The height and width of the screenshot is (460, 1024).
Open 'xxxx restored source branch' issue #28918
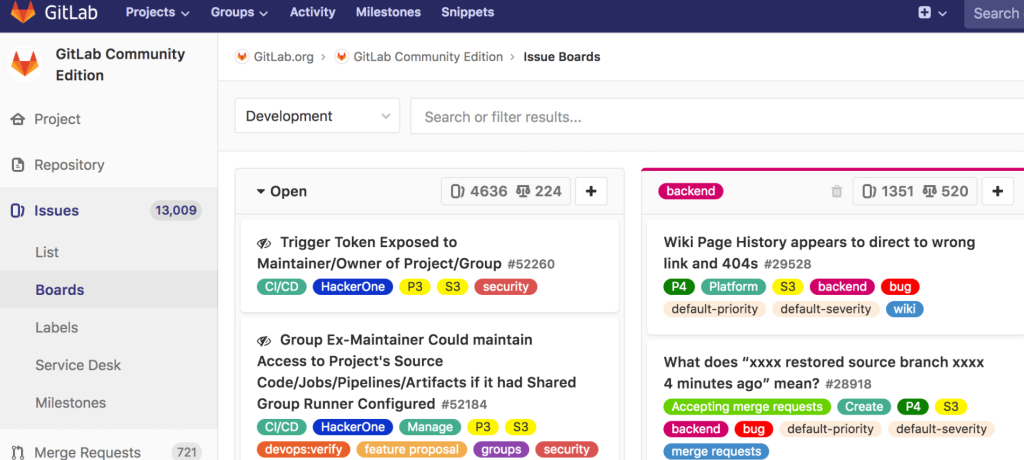824,372
